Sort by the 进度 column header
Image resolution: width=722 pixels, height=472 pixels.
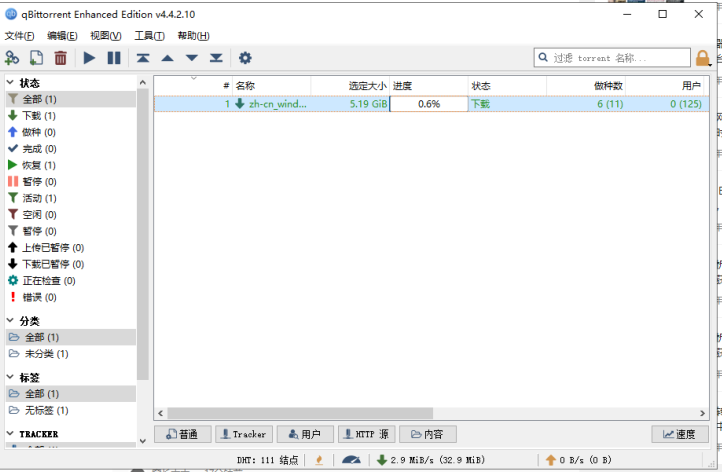click(429, 86)
